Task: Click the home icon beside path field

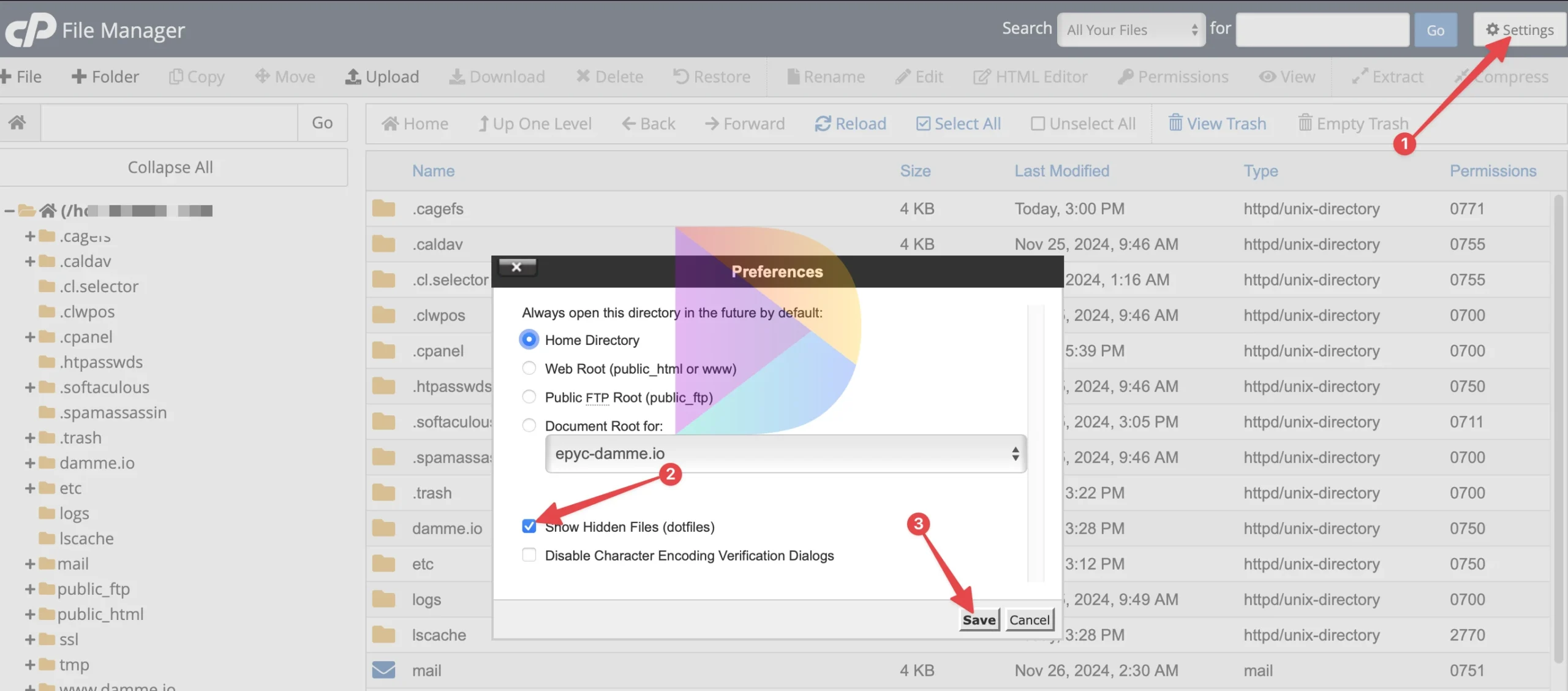Action: pyautogui.click(x=17, y=123)
